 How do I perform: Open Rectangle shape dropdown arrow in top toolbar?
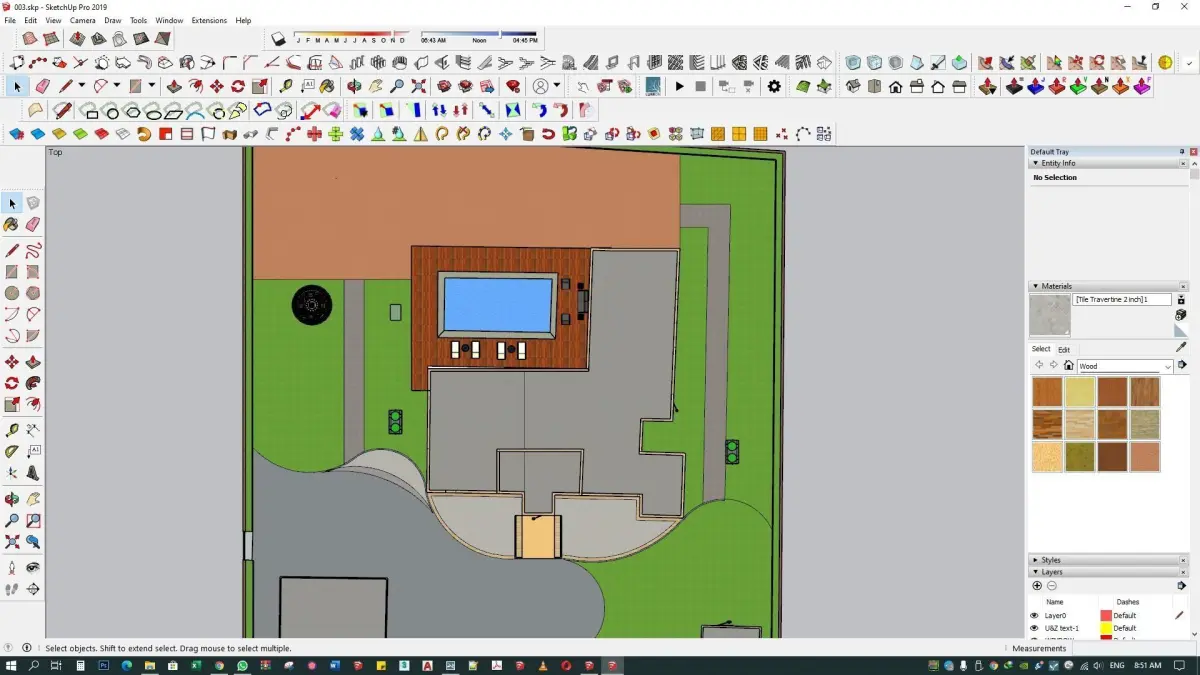click(150, 86)
